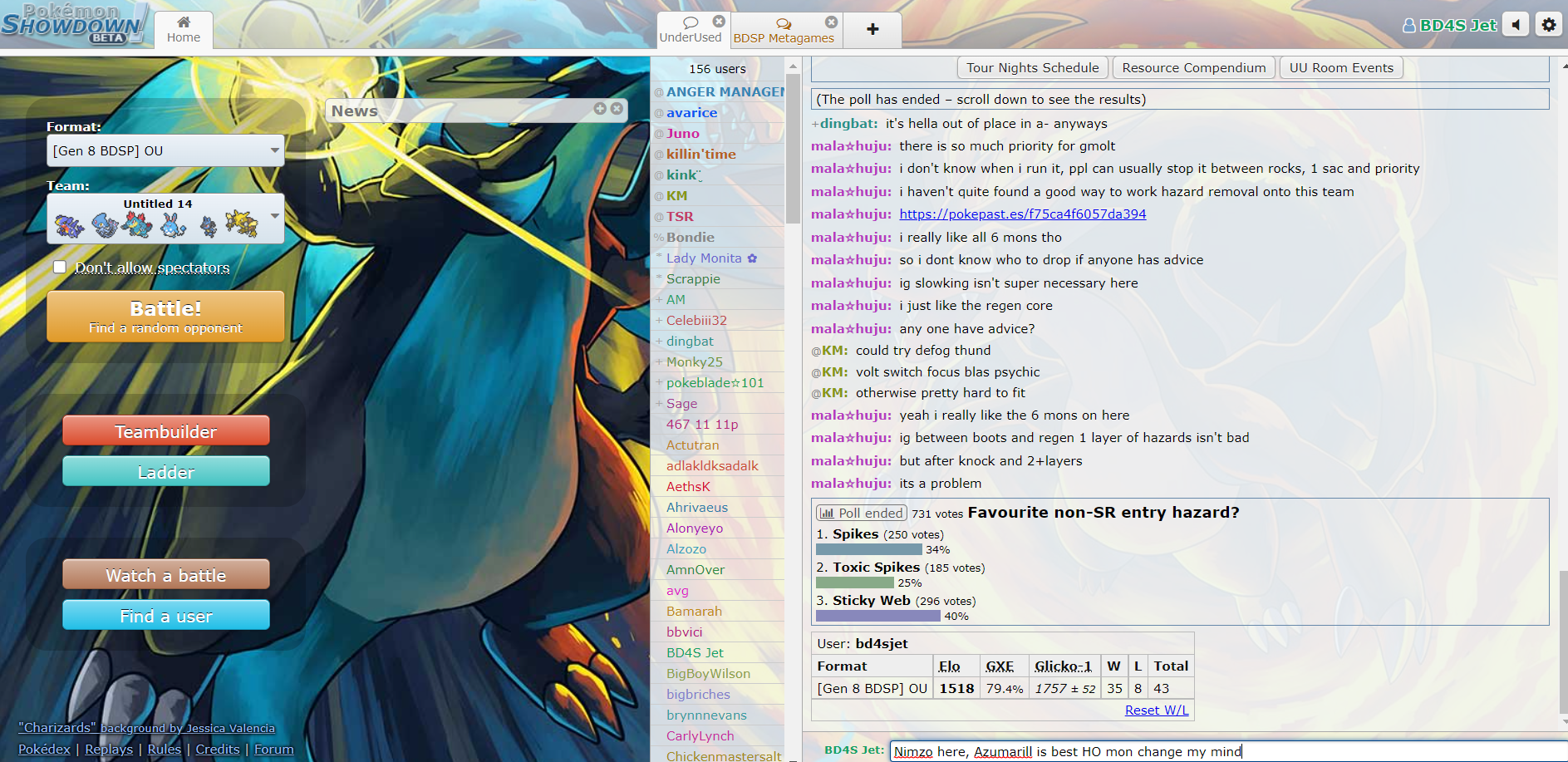Open the Forum link

[274, 749]
